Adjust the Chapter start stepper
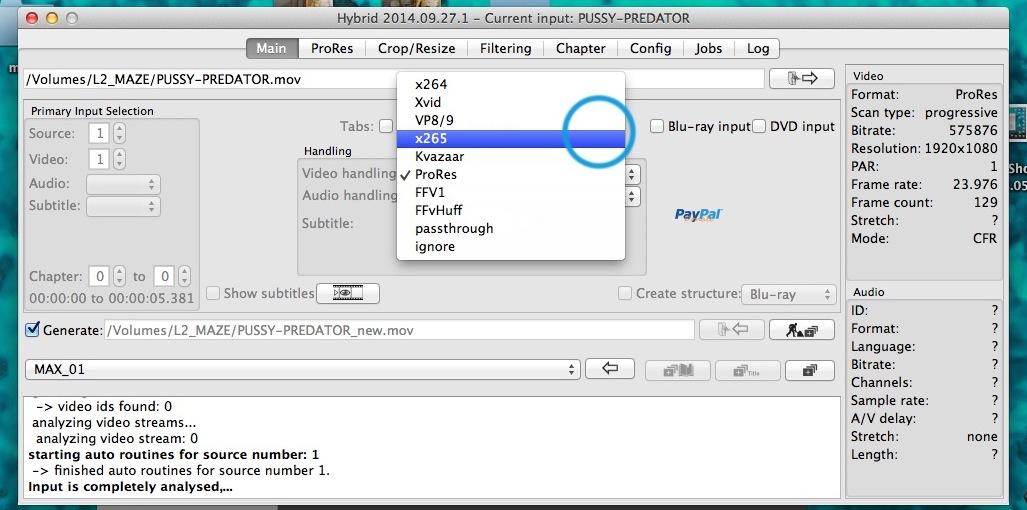Image resolution: width=1027 pixels, height=510 pixels. [119, 276]
